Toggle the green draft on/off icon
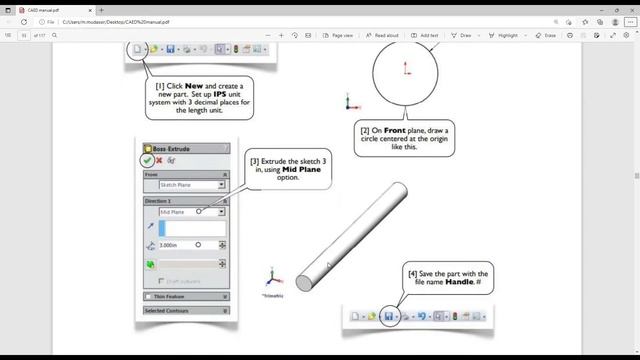Screen dimensions: 640x360 coord(151,264)
